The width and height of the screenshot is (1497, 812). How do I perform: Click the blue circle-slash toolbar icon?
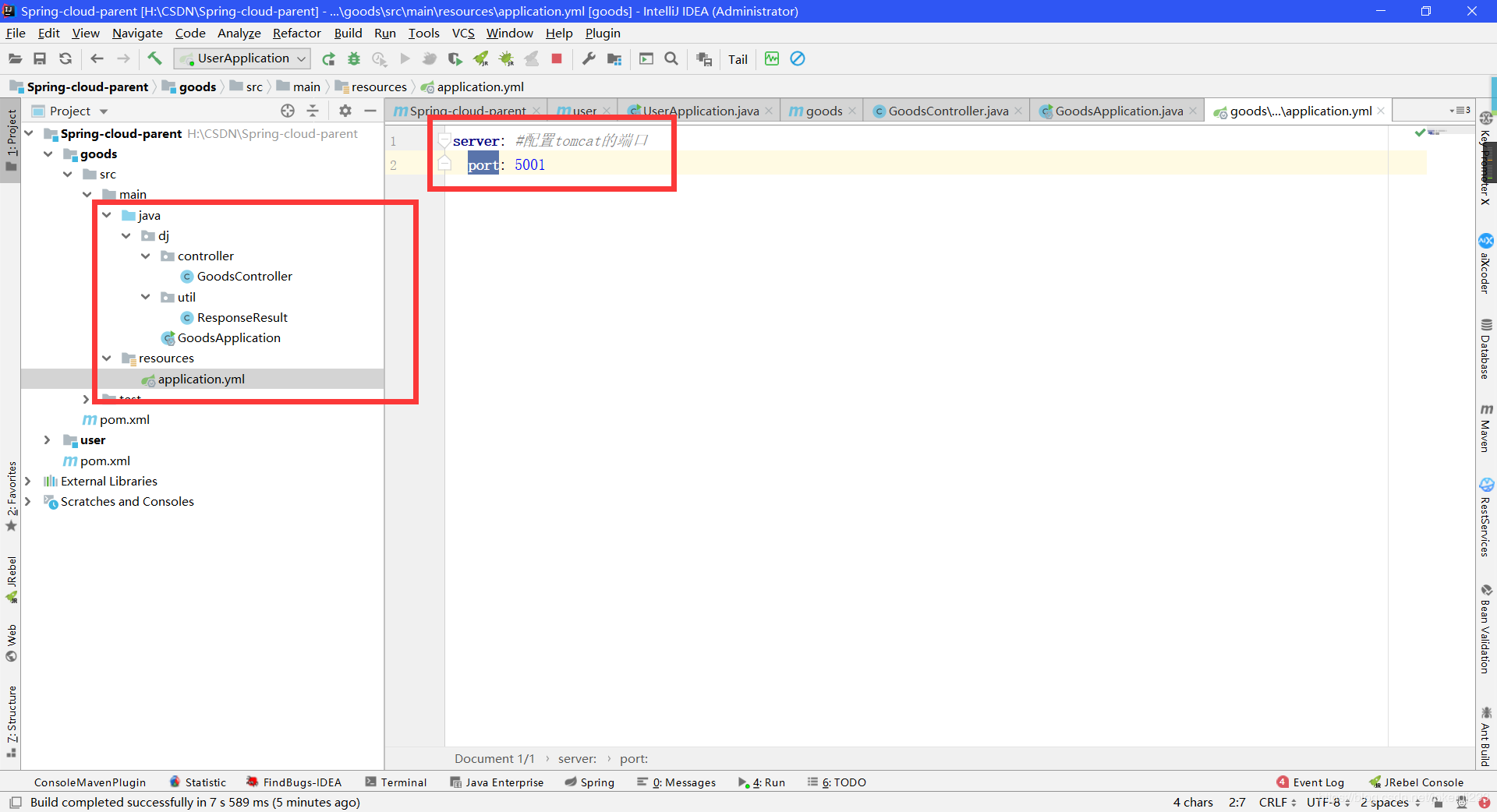798,58
